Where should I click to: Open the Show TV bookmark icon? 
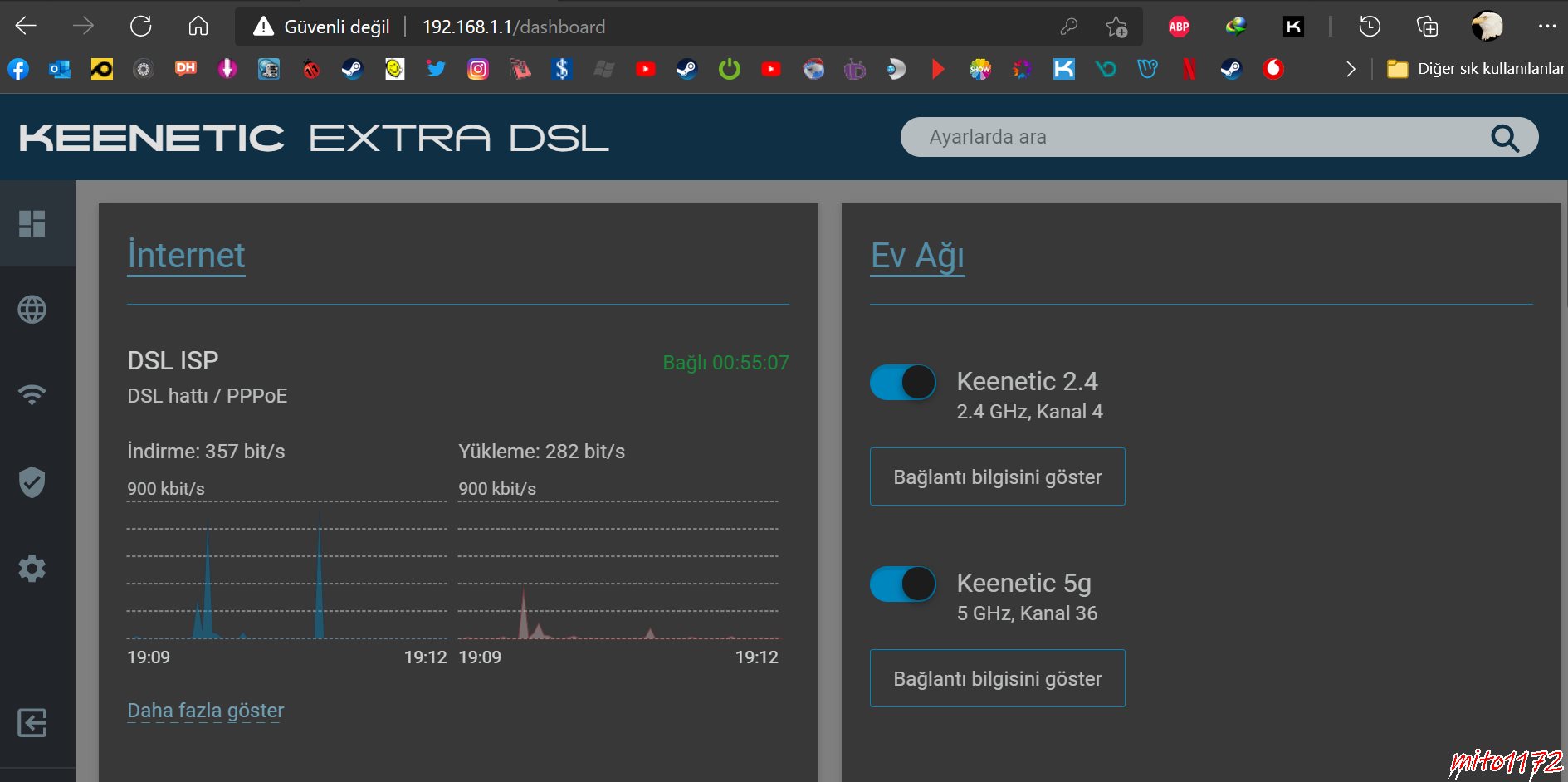pos(980,69)
